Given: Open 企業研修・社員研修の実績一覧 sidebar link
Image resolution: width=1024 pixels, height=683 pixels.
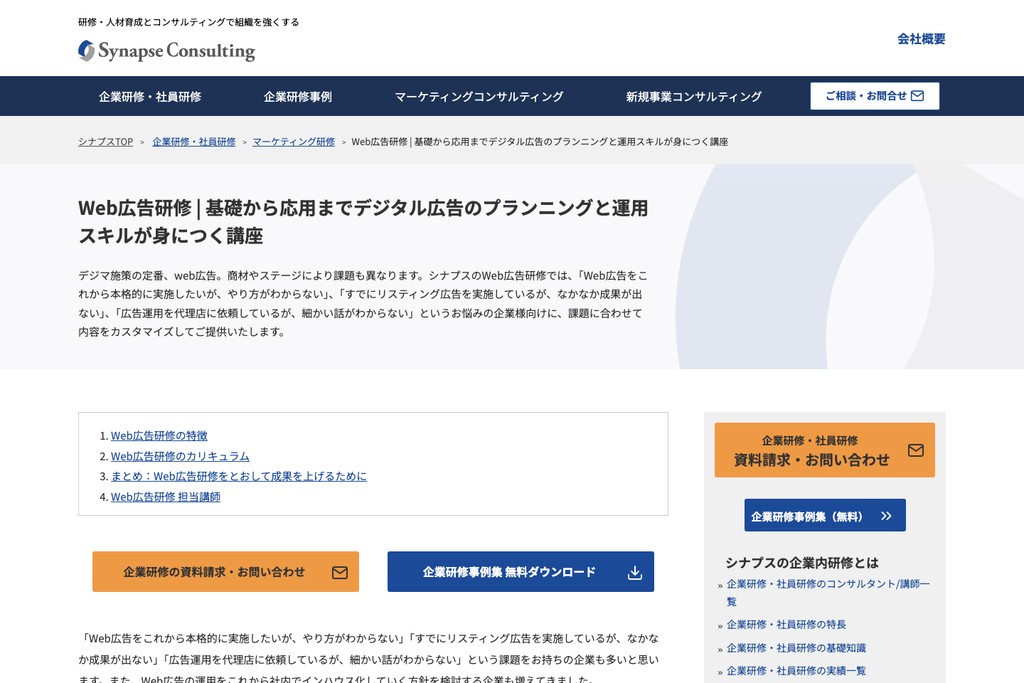Looking at the screenshot, I should click(x=796, y=671).
